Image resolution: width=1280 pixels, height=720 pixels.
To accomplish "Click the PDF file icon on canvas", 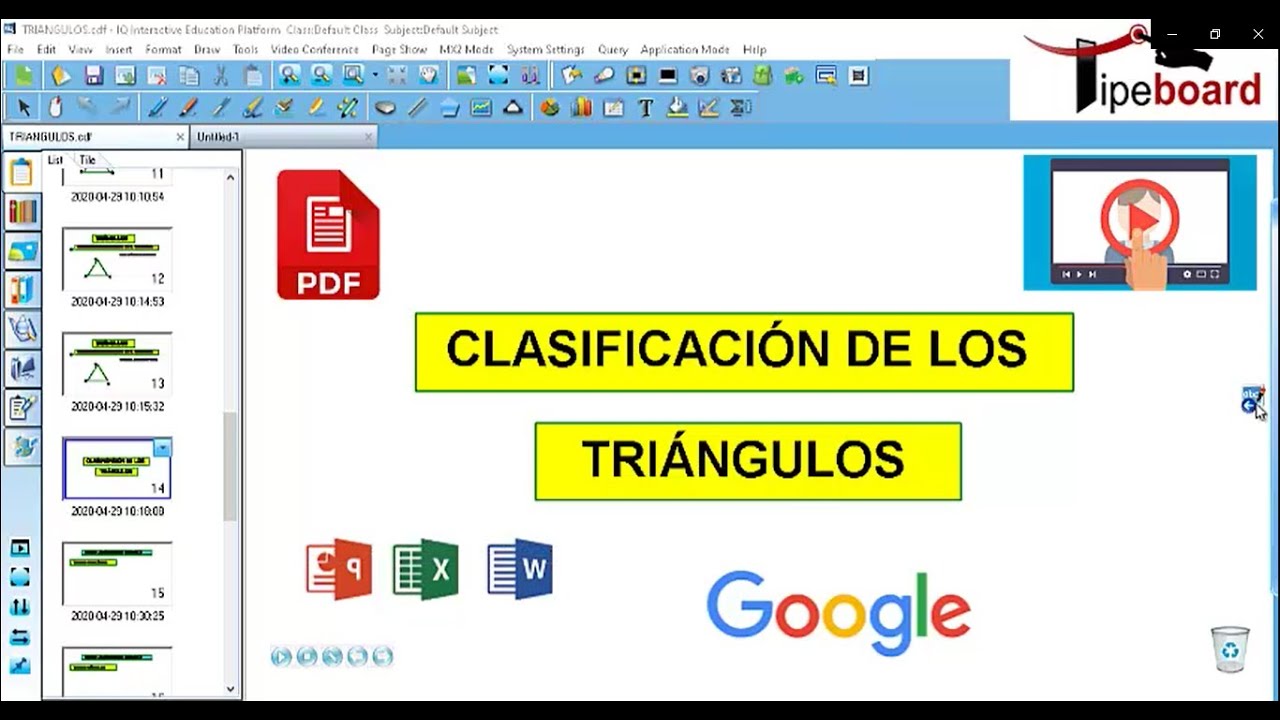I will (x=328, y=235).
